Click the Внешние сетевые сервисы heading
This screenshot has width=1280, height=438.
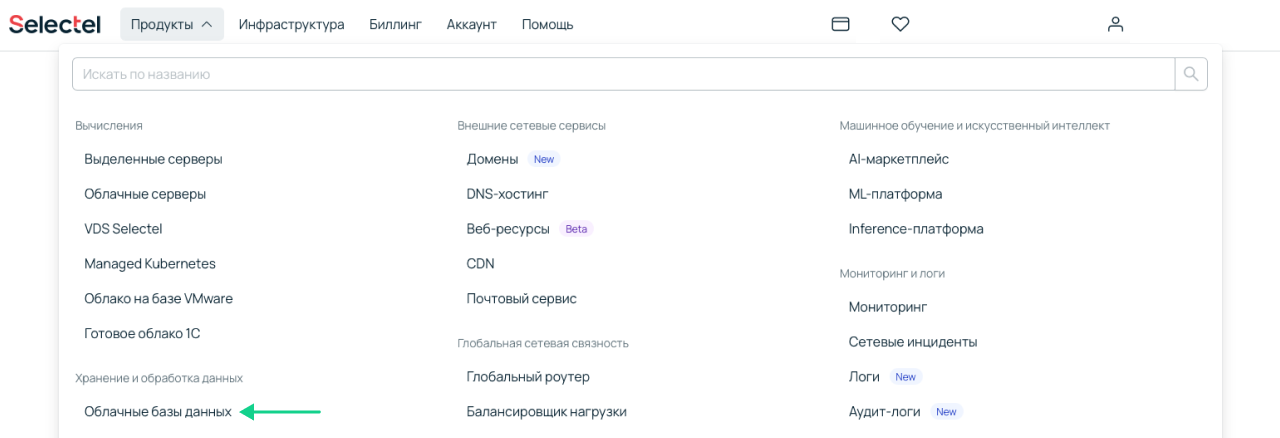click(x=532, y=126)
